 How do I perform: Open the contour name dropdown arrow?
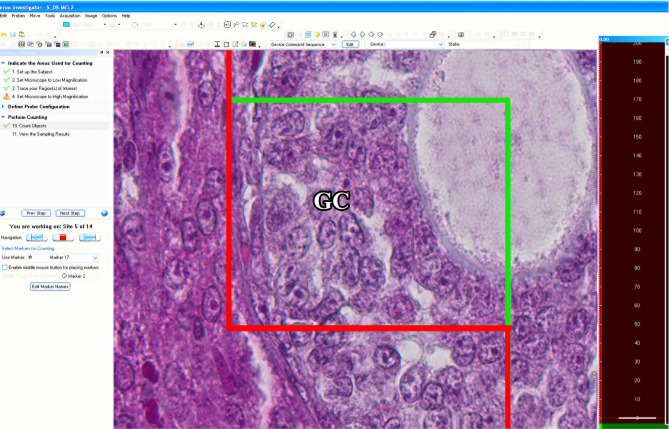tap(105, 25)
